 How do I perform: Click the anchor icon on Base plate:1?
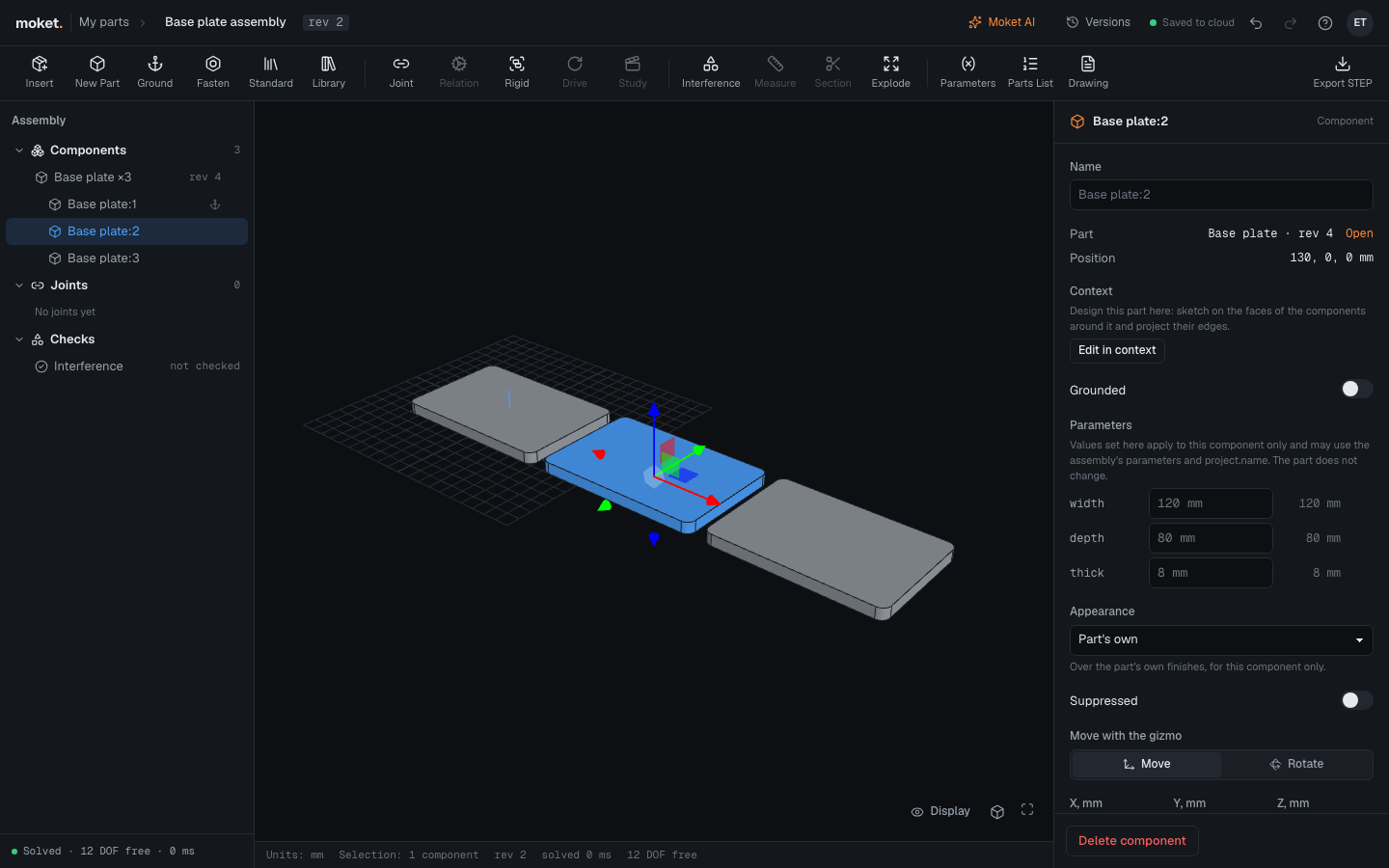(x=215, y=204)
